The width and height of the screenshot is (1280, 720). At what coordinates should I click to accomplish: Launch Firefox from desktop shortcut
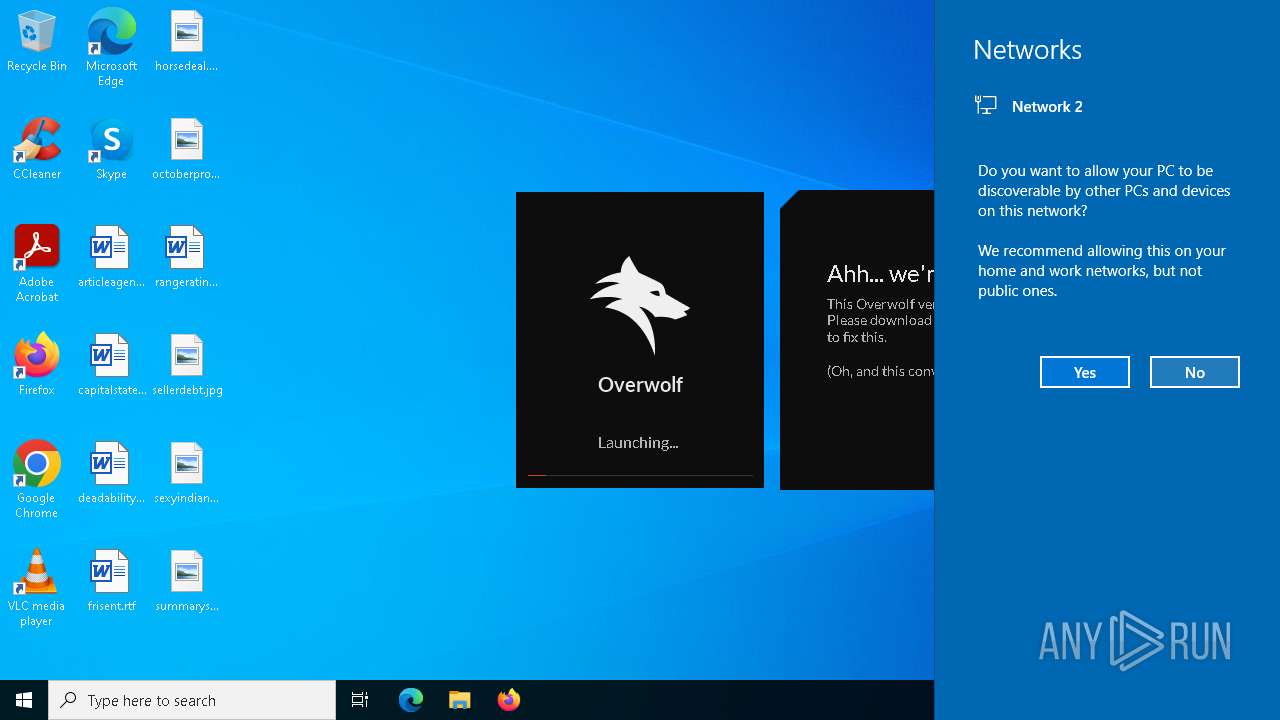pyautogui.click(x=37, y=366)
